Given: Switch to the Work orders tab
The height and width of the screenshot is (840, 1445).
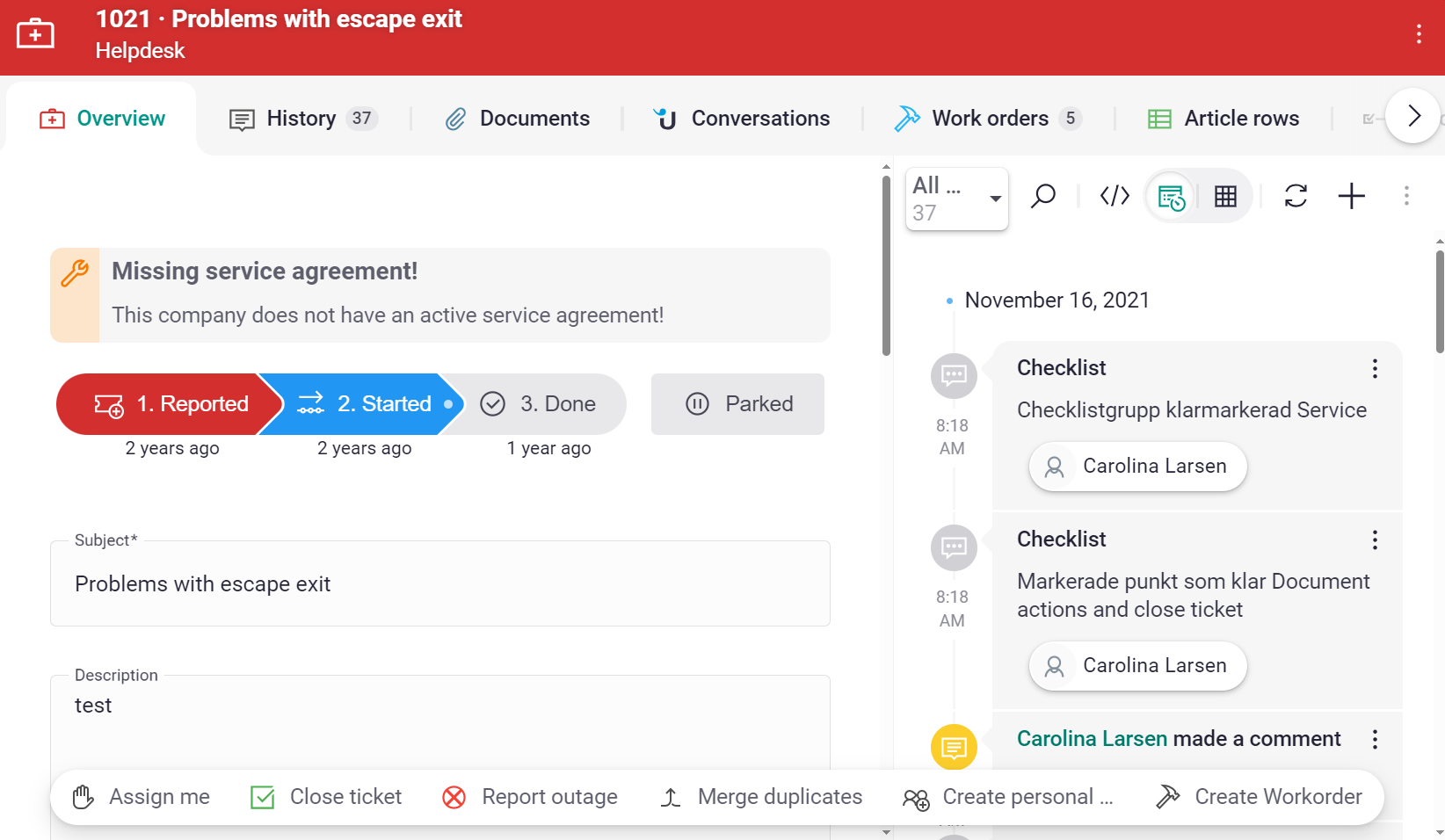Looking at the screenshot, I should click(988, 119).
